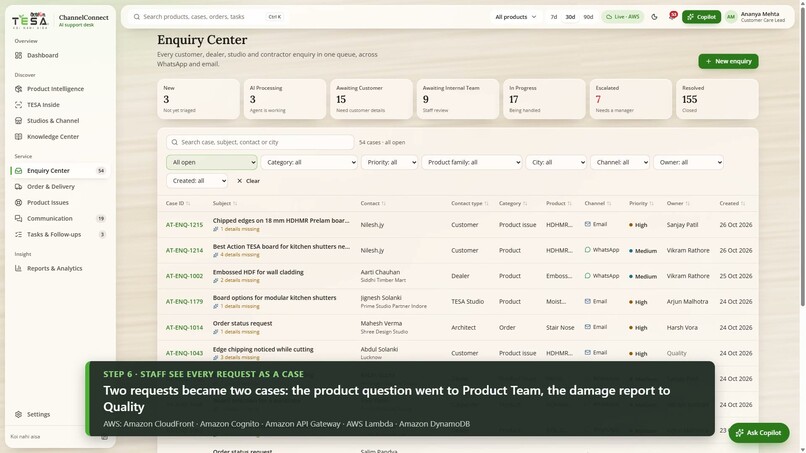Click the New enquiry button
The height and width of the screenshot is (453, 806).
click(x=728, y=61)
